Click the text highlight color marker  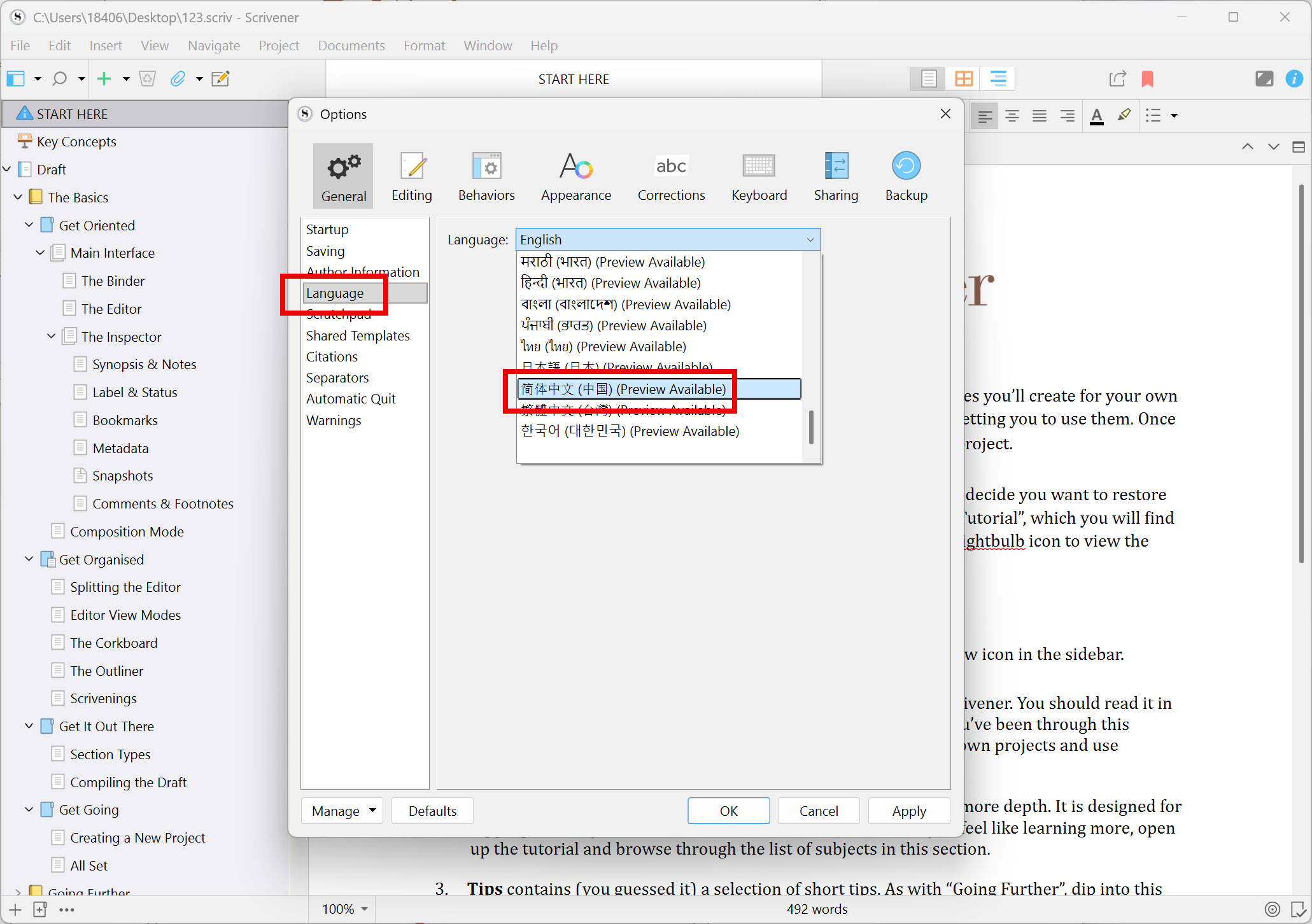tap(1124, 116)
